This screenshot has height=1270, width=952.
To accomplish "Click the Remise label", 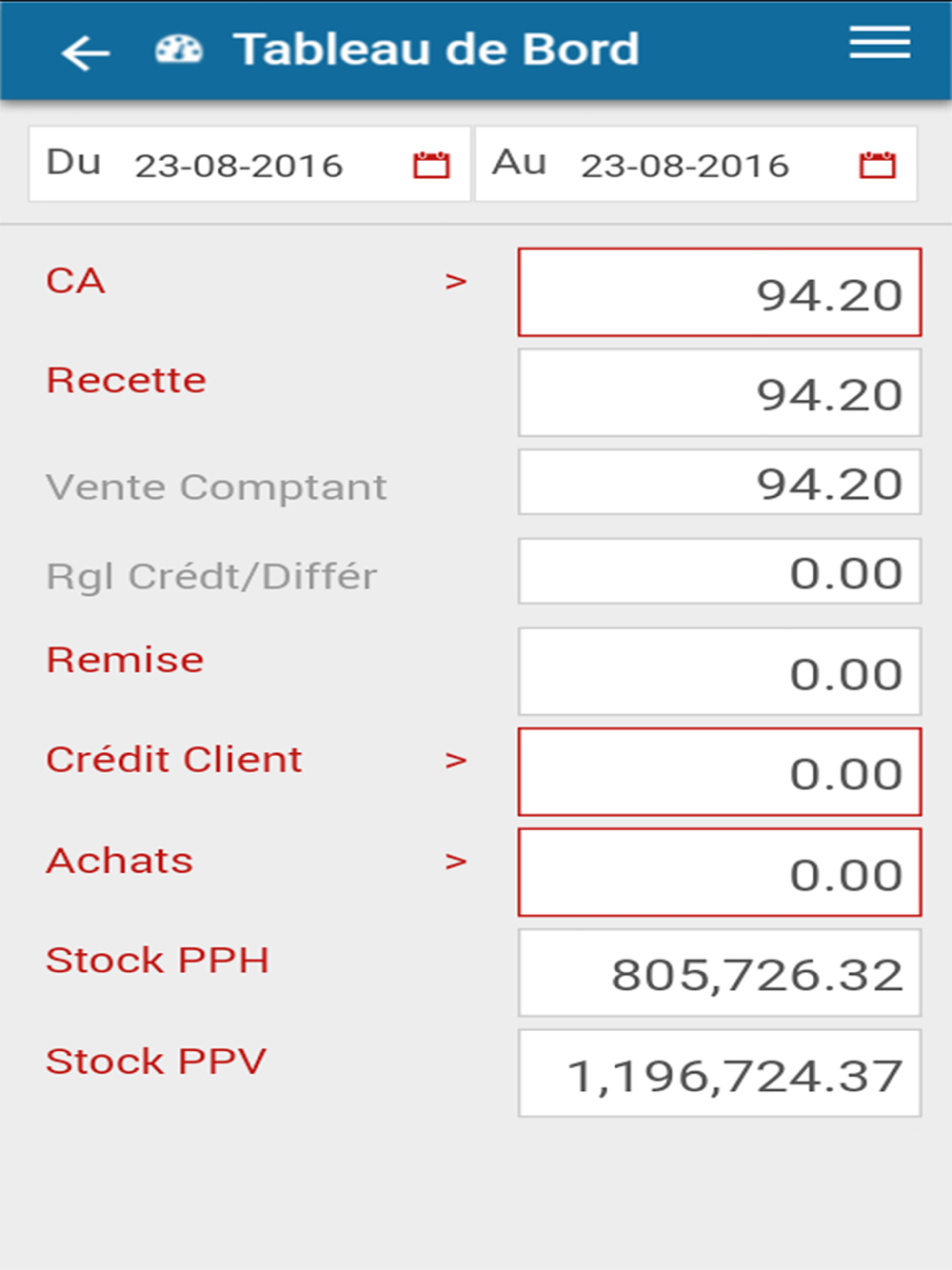I will [125, 660].
